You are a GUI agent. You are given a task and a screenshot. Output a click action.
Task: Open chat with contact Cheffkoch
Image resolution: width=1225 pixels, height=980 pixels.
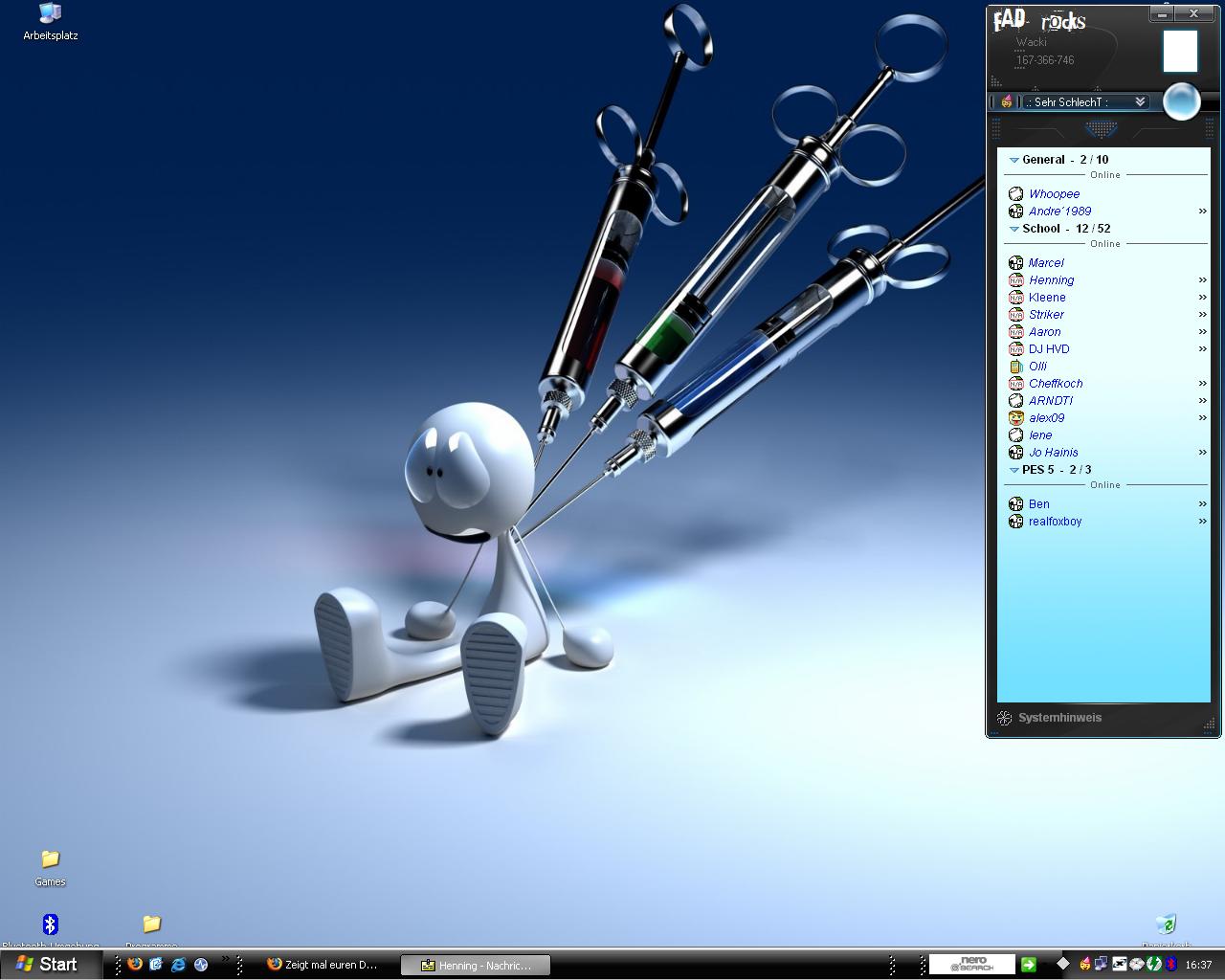1056,384
